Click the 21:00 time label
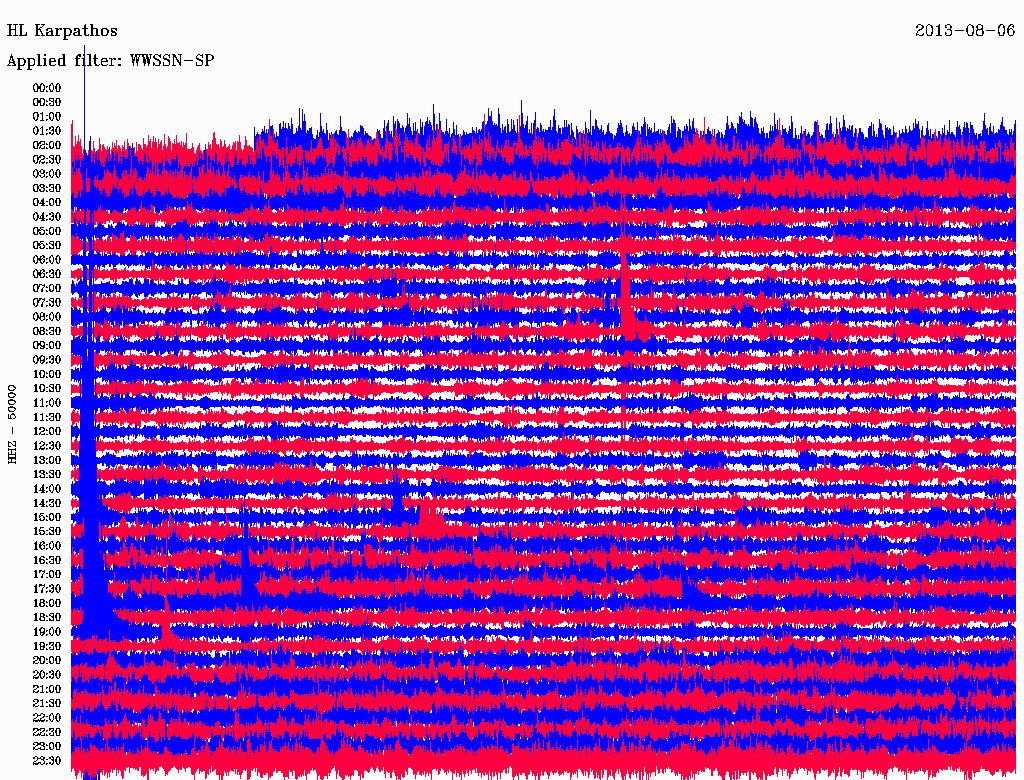 (47, 690)
